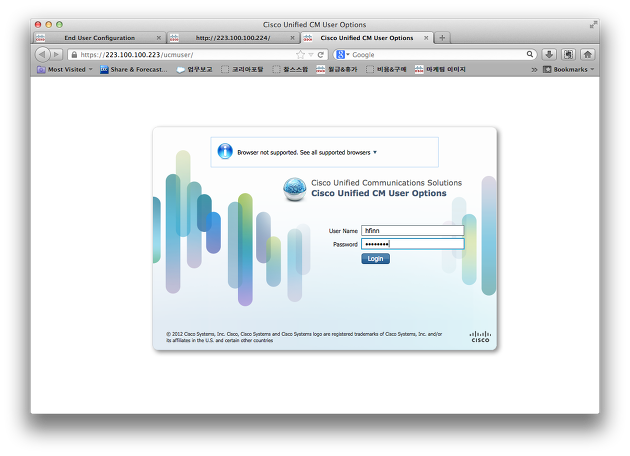Image resolution: width=630 pixels, height=456 pixels.
Task: Click the Cisco logo at bottom right
Action: [x=480, y=337]
